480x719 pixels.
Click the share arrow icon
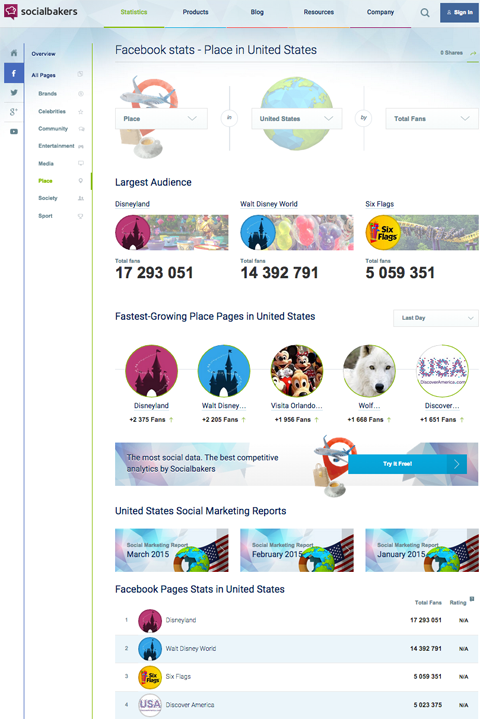tap(473, 53)
